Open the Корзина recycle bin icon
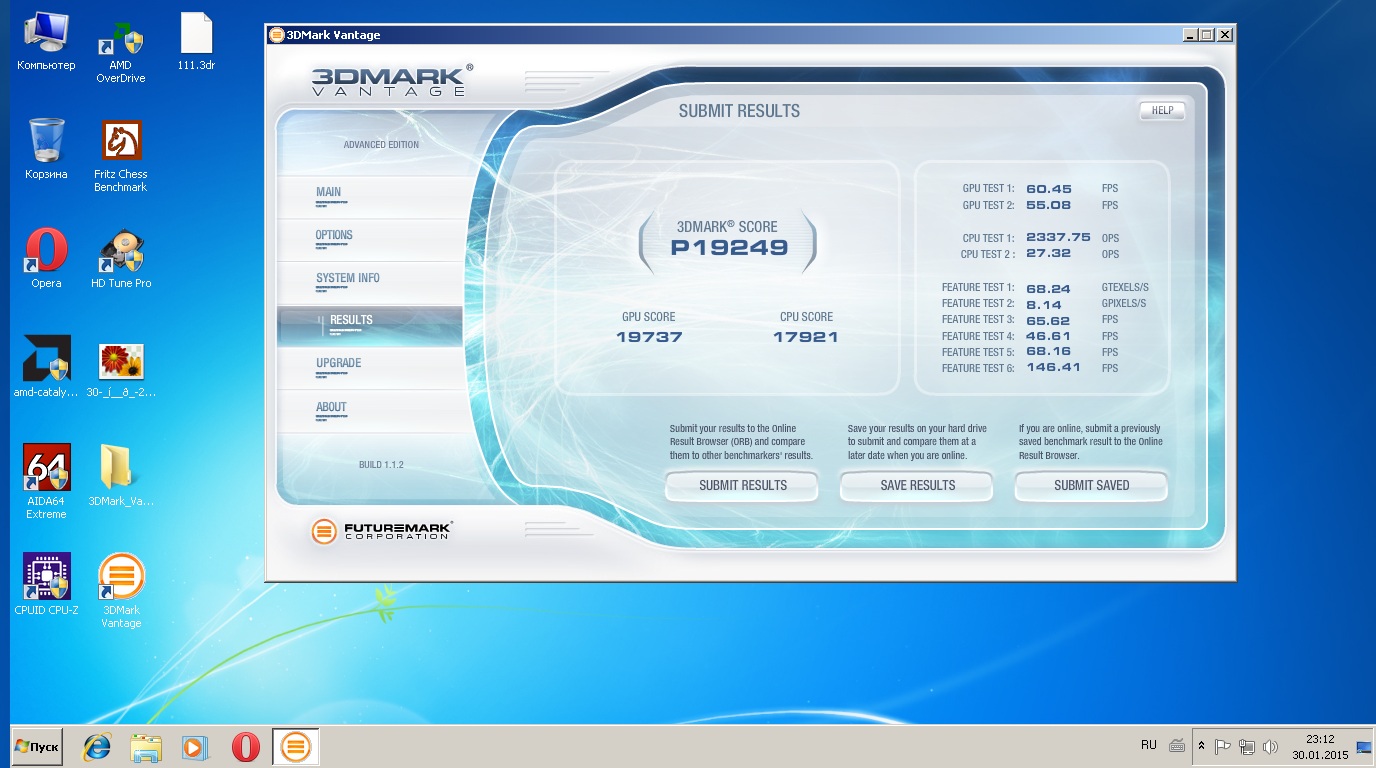 [46, 150]
